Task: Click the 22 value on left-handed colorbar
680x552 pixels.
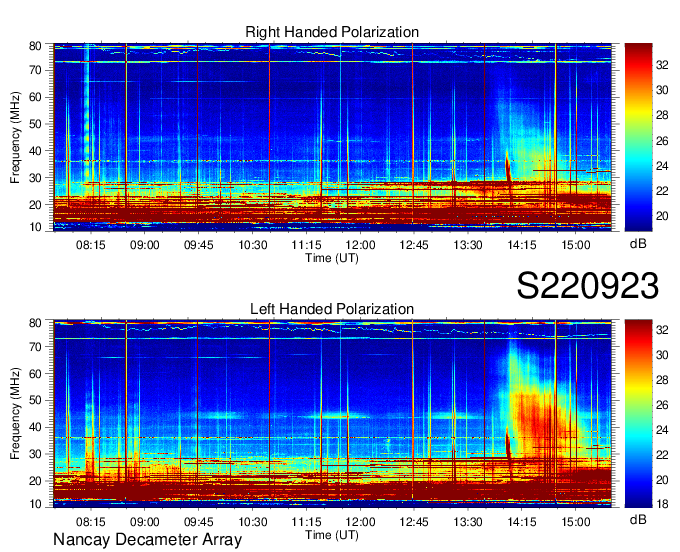Action: pos(662,455)
